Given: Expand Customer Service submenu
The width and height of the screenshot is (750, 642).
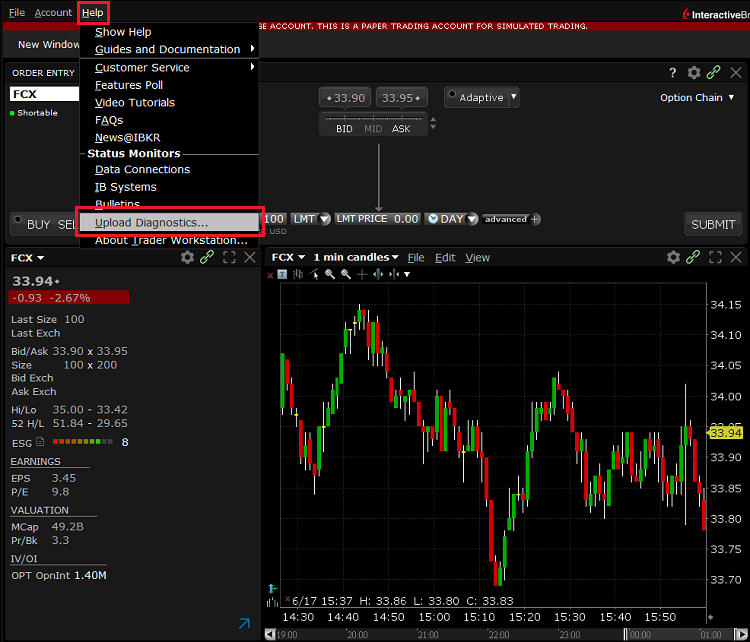Looking at the screenshot, I should (169, 67).
